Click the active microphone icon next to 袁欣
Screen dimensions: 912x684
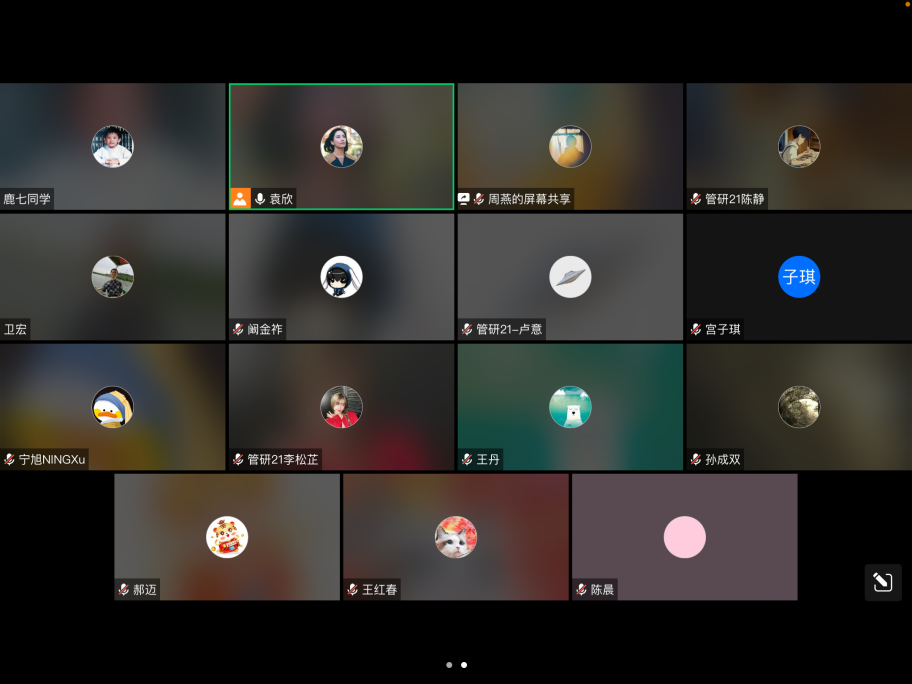pyautogui.click(x=260, y=199)
